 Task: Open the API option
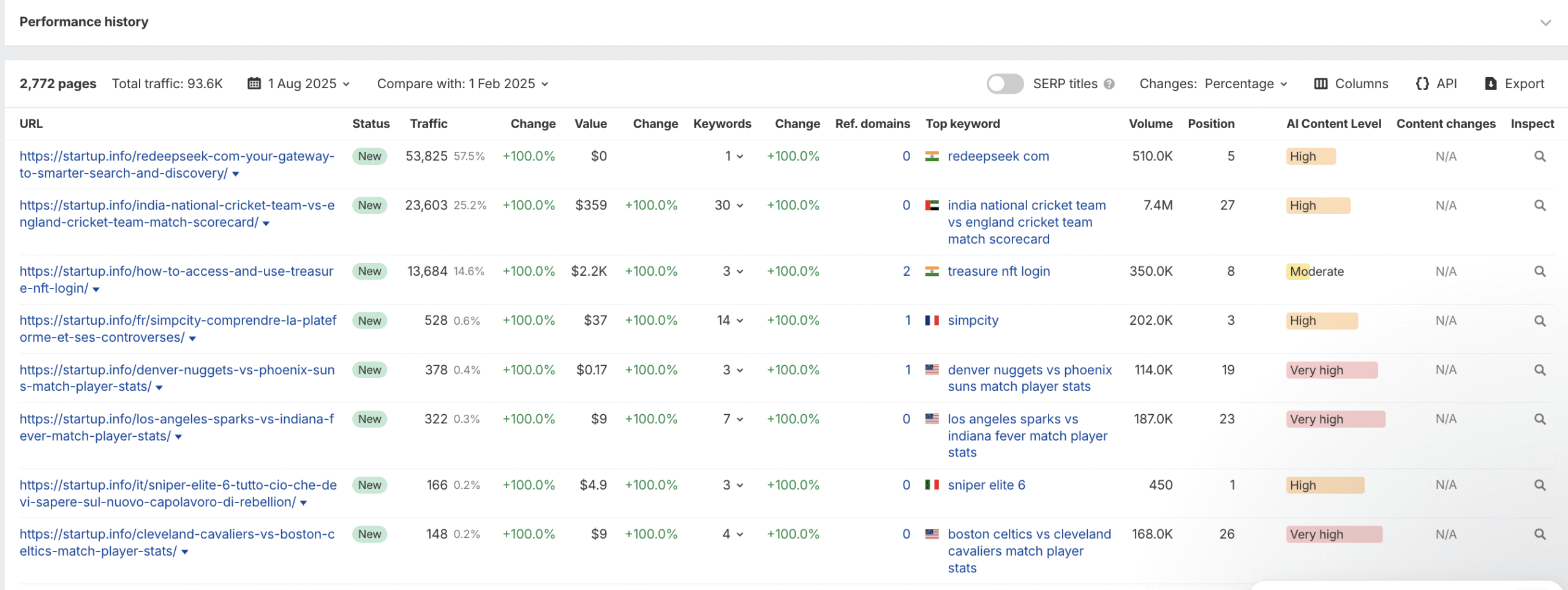click(1436, 84)
